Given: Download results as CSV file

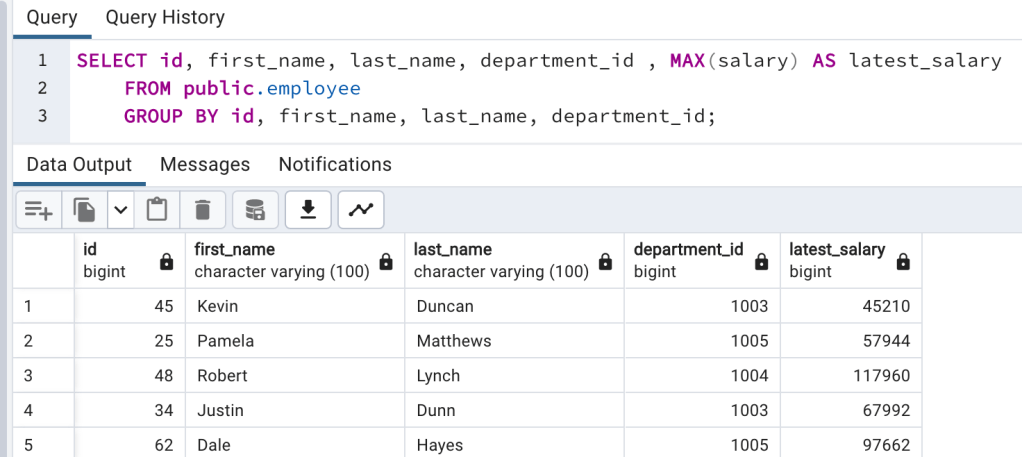Looking at the screenshot, I should click(309, 210).
